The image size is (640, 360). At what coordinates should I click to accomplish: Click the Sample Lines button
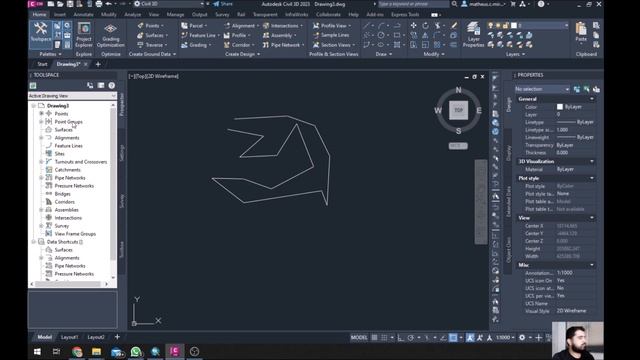pos(331,35)
